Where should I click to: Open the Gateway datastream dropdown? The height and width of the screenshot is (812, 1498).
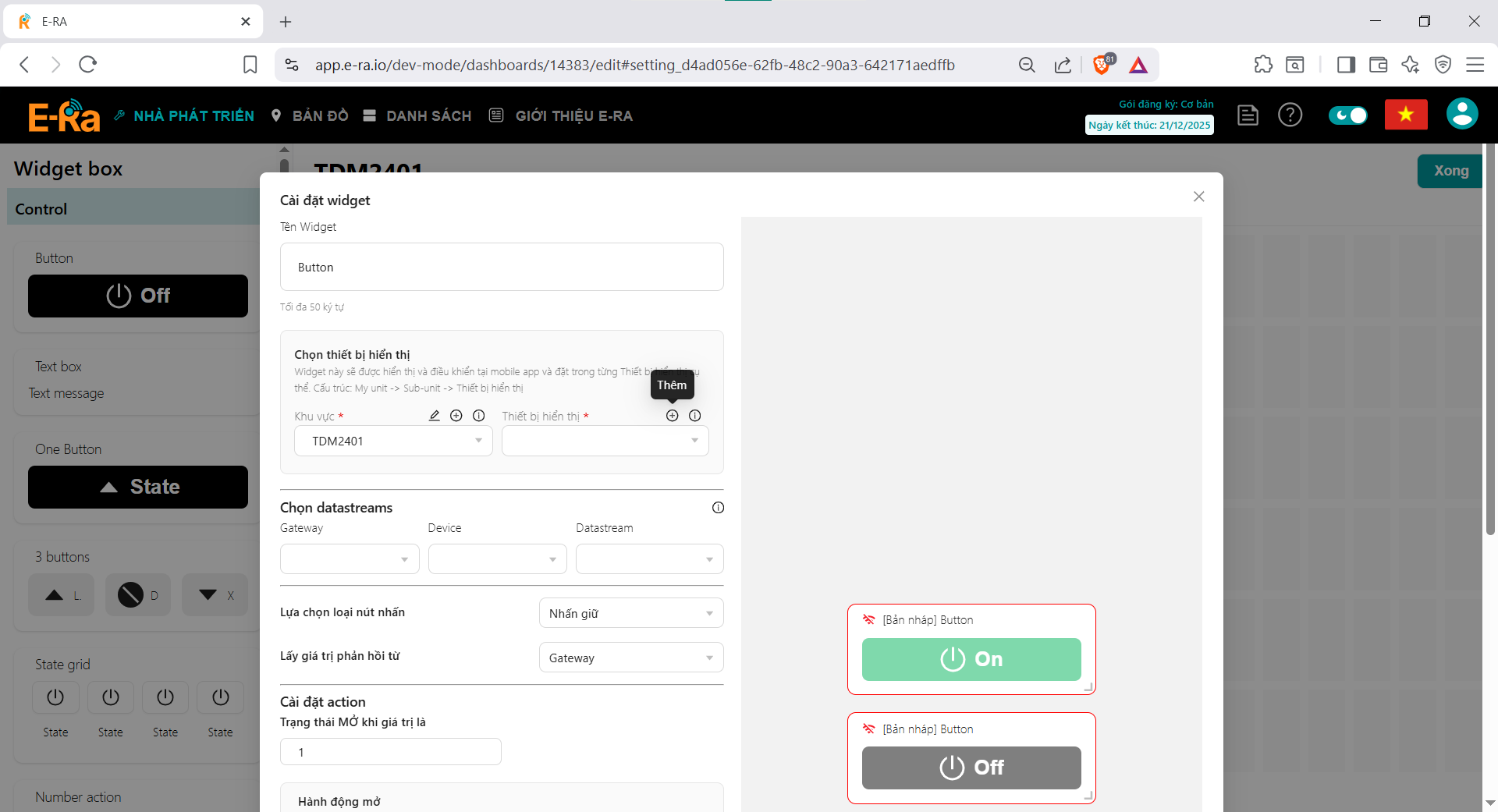click(x=349, y=559)
